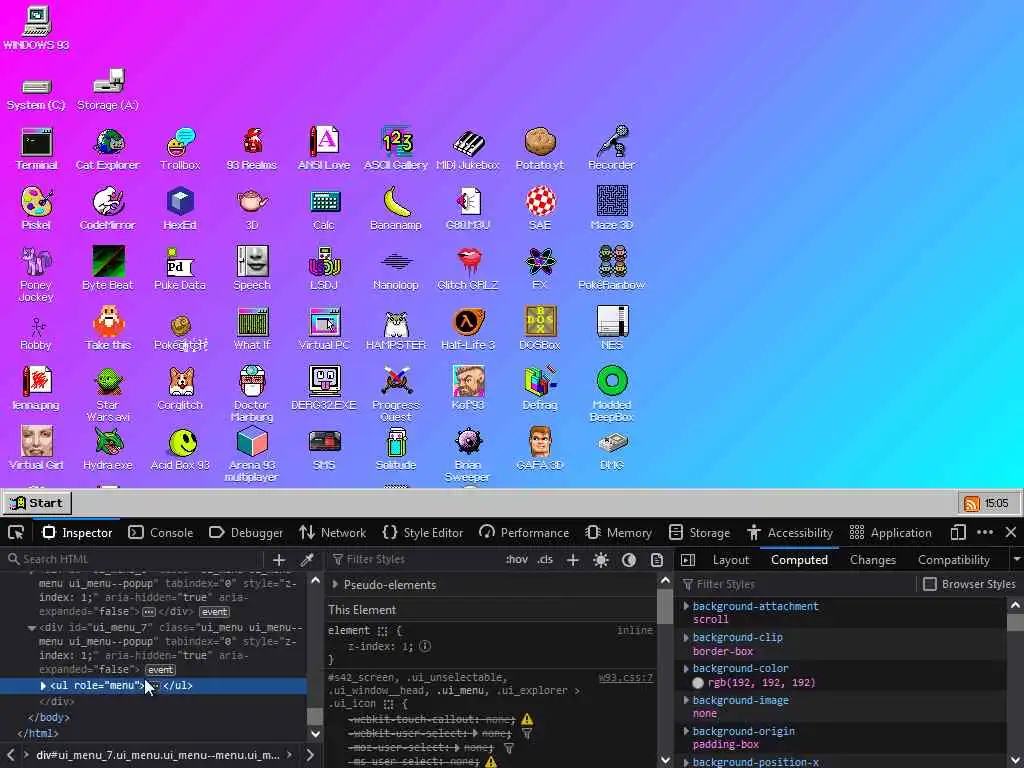Expand background-color computed property
The height and width of the screenshot is (768, 1024).
click(686, 669)
